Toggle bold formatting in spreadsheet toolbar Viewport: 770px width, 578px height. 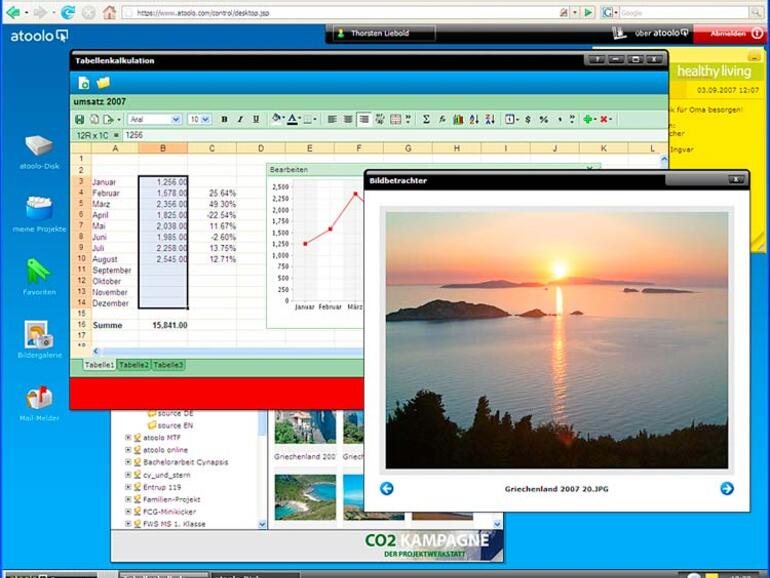click(x=224, y=119)
